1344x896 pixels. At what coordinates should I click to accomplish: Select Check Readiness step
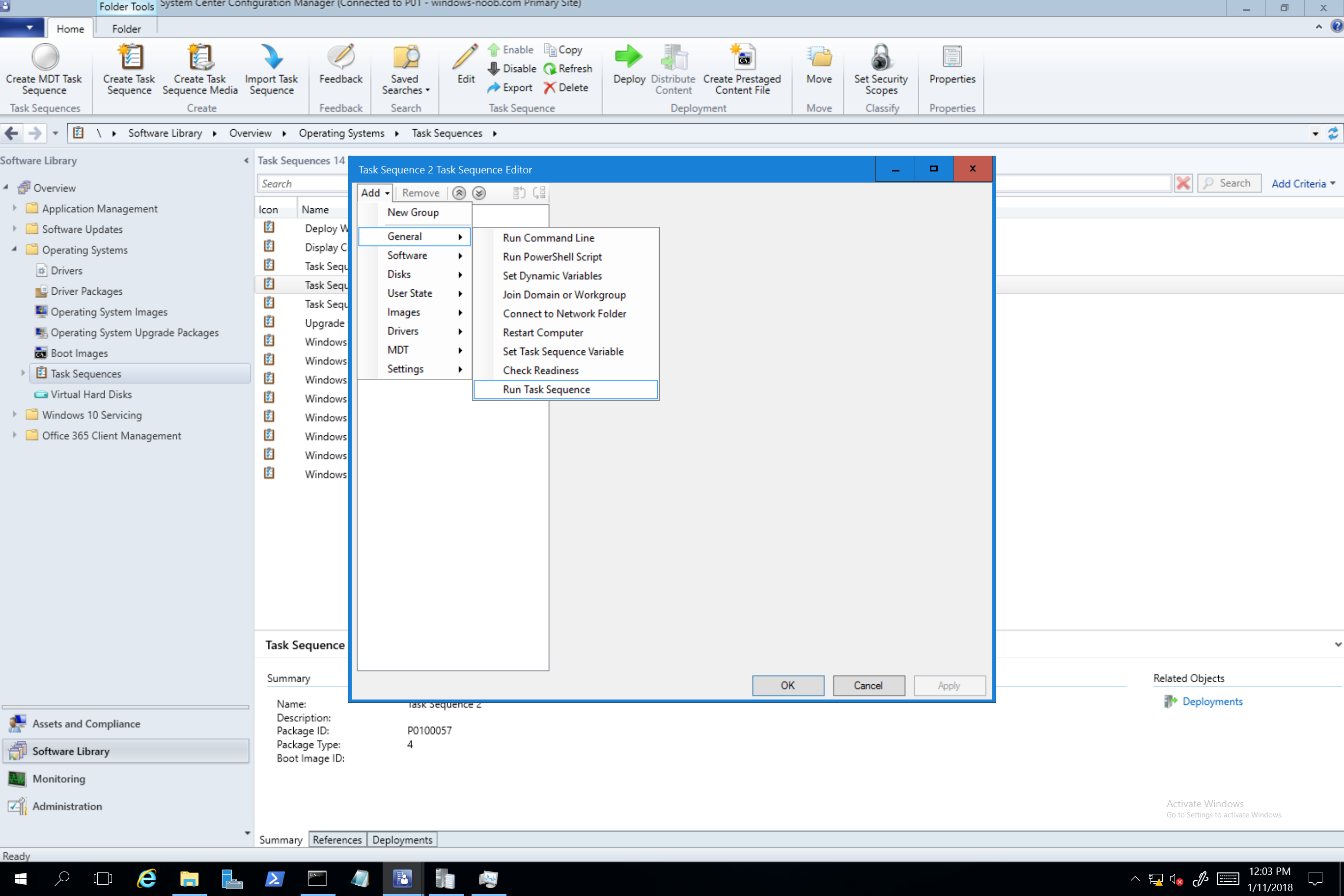click(x=565, y=370)
